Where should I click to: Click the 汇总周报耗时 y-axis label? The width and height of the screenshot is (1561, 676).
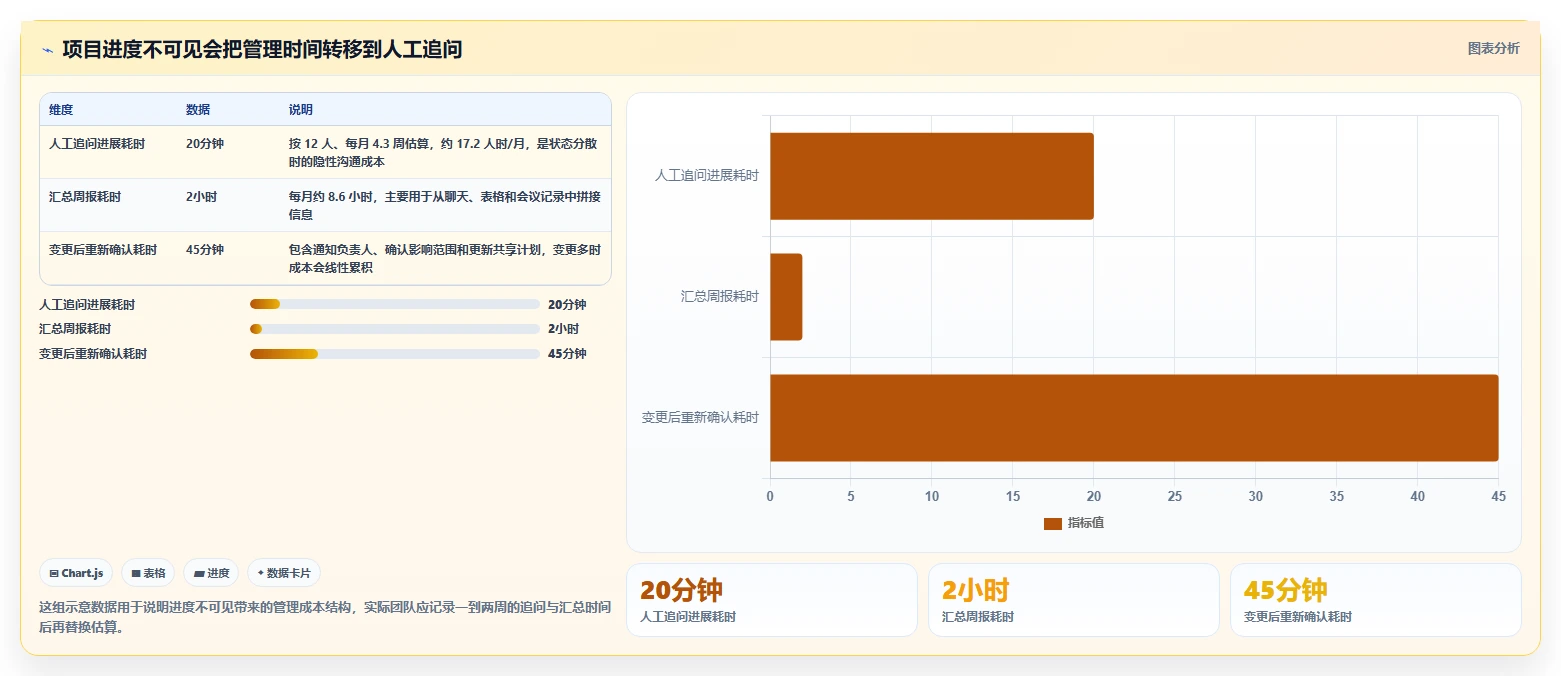(720, 297)
